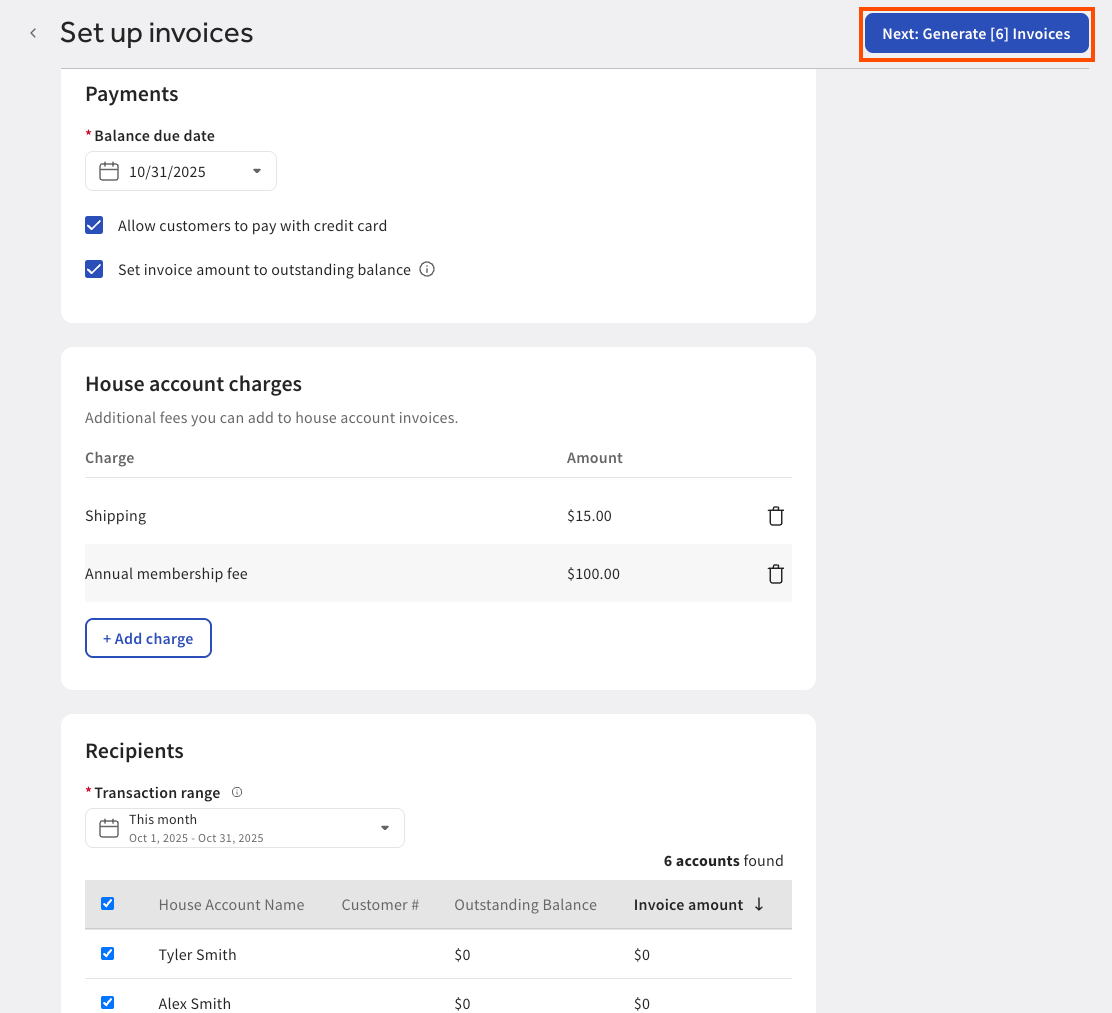This screenshot has width=1112, height=1013.
Task: Delete the Shipping charge using trash icon
Action: pyautogui.click(x=775, y=515)
